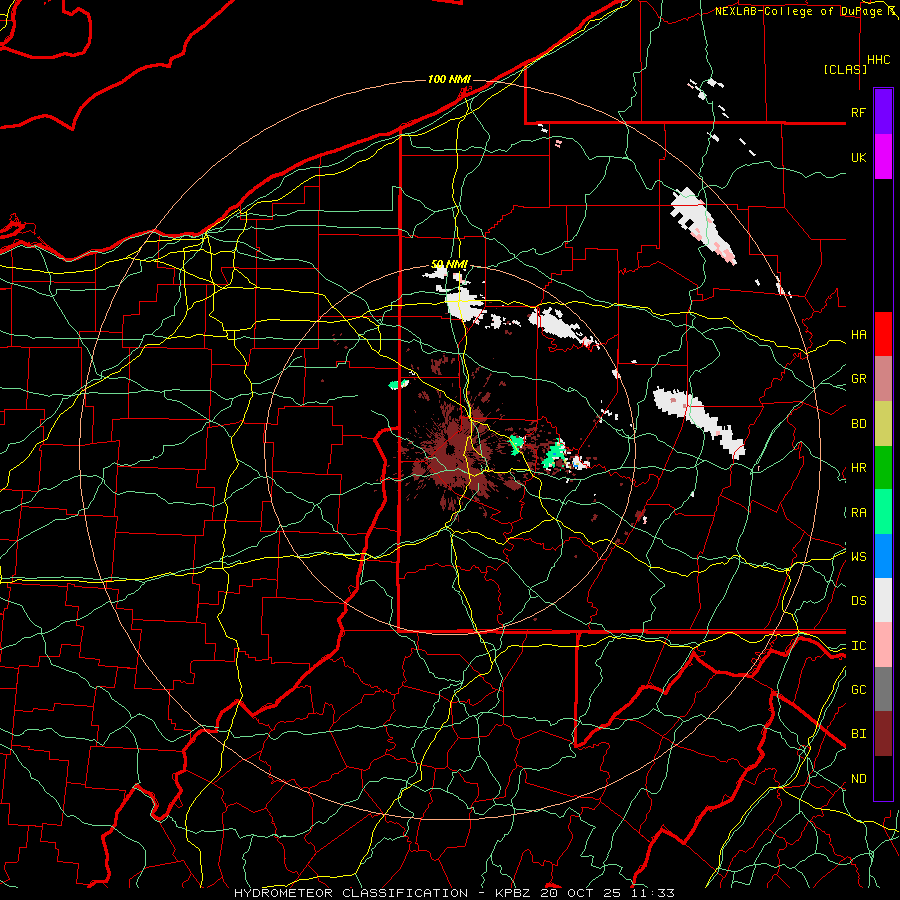The width and height of the screenshot is (900, 900).
Task: Click the 'IC' legend label
Action: tap(858, 646)
